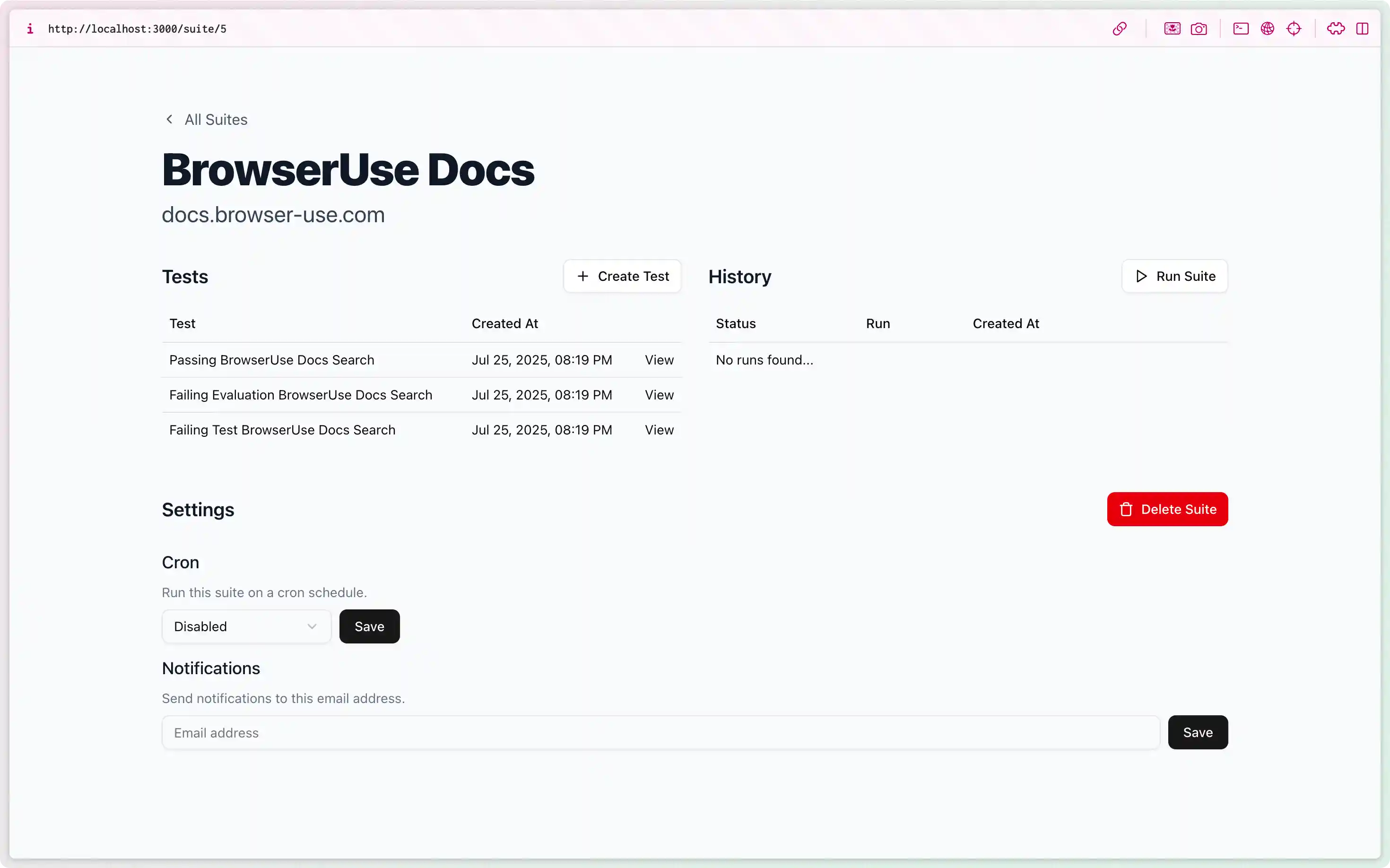Open the extensions puzzle-piece icon
The width and height of the screenshot is (1390, 868).
point(1336,28)
